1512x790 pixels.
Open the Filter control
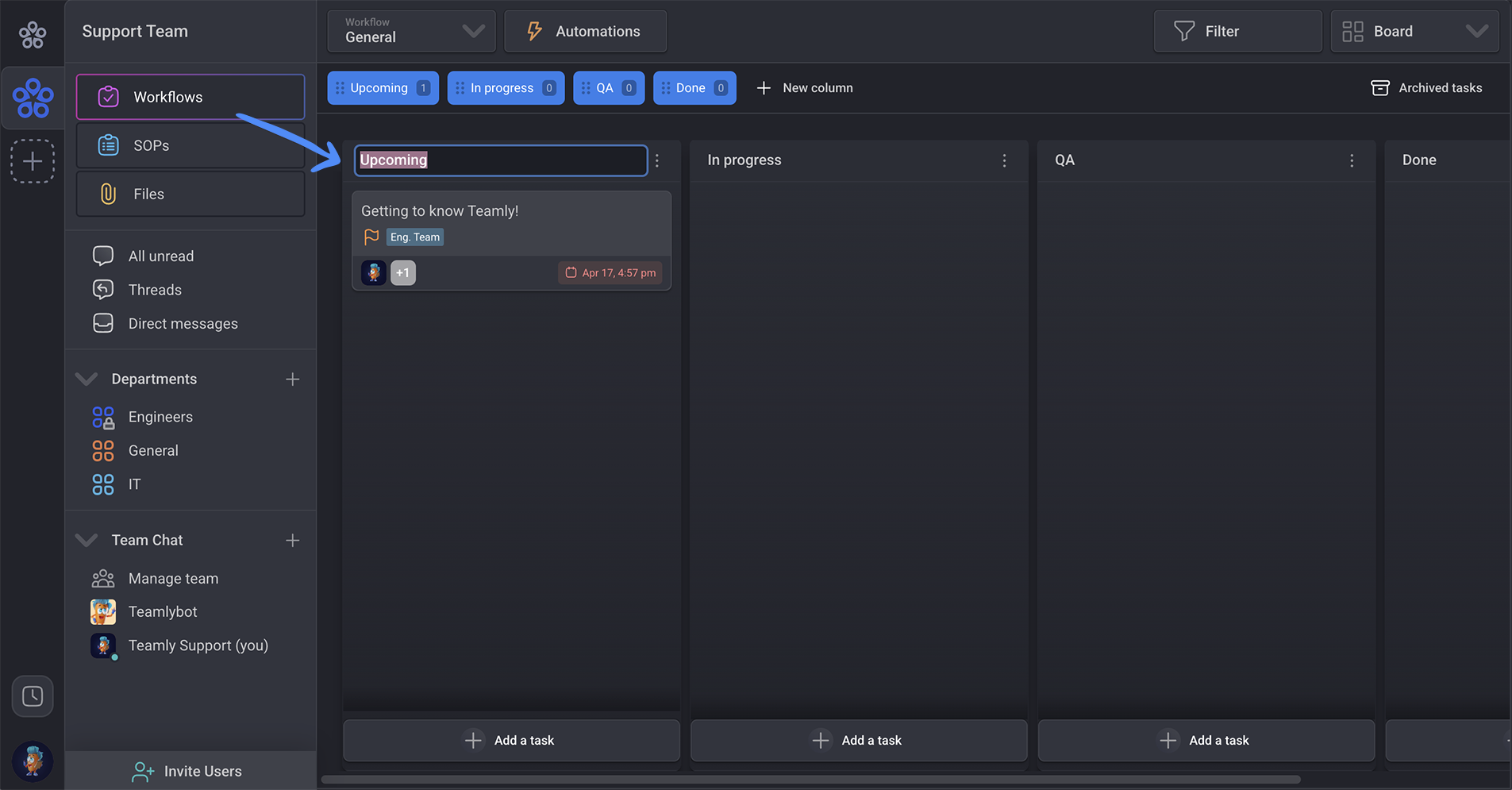[1237, 31]
